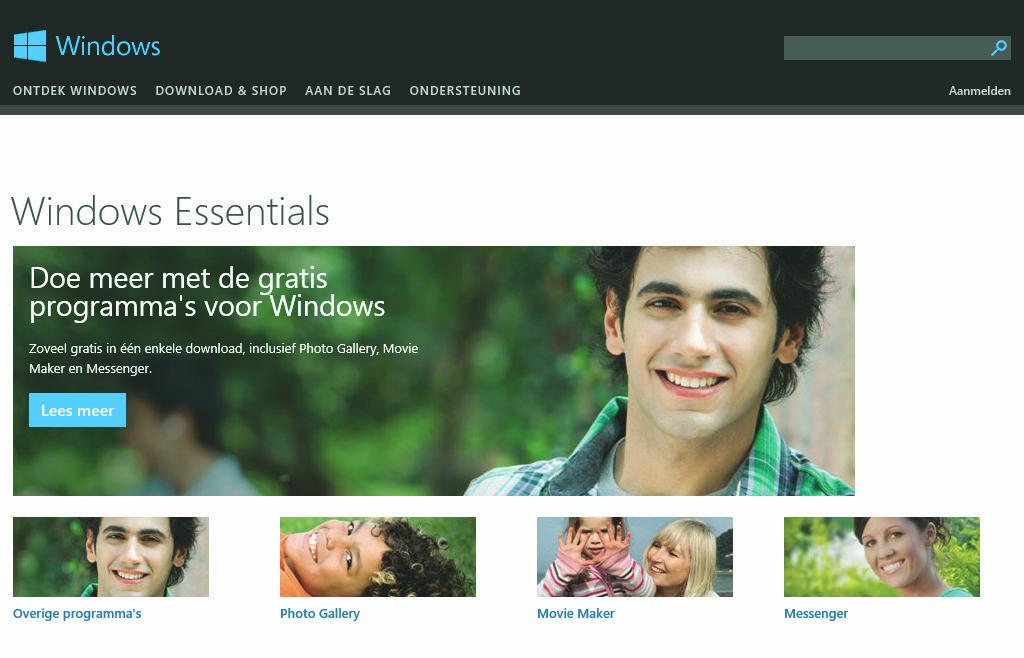1024x658 pixels.
Task: Open the Messenger text link
Action: 816,614
